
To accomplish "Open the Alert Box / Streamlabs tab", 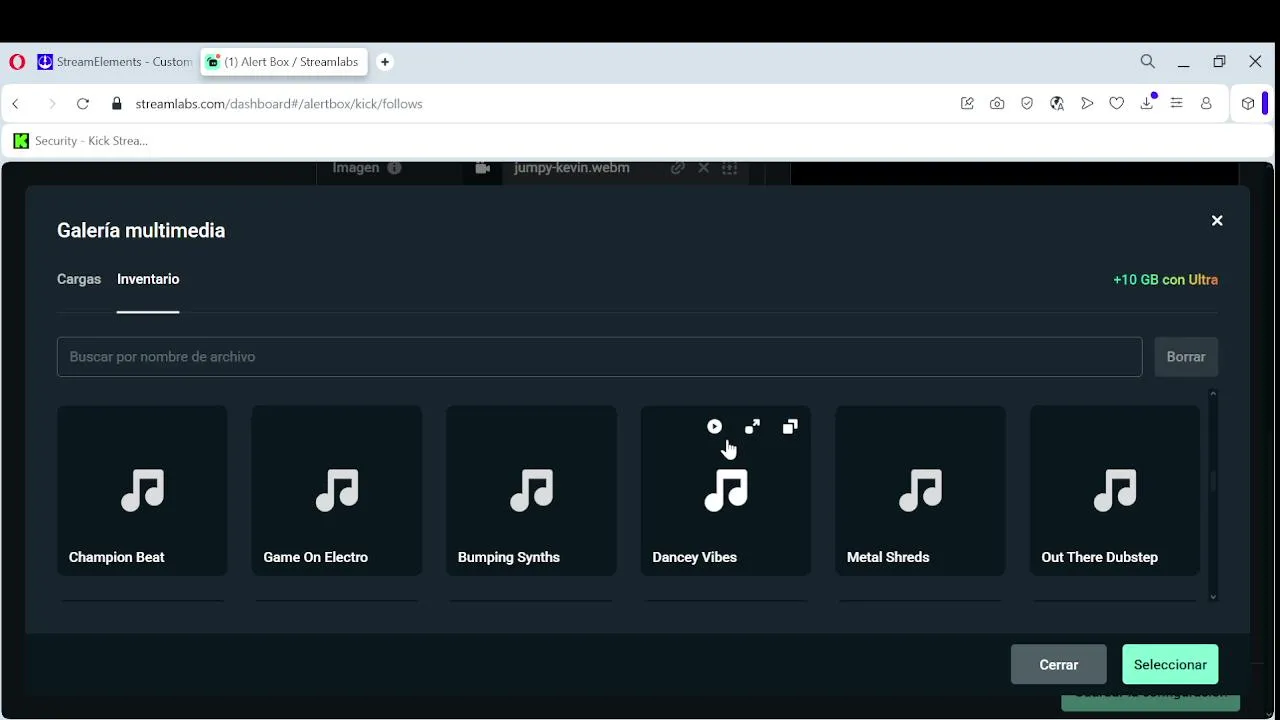I will click(x=284, y=62).
